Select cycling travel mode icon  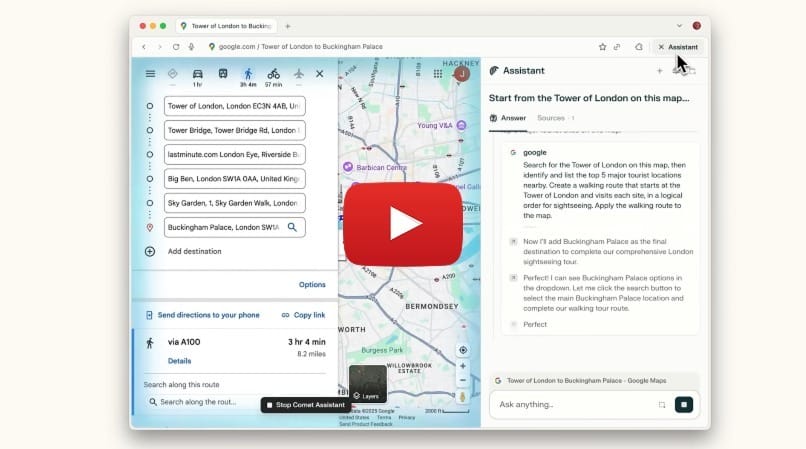point(273,74)
